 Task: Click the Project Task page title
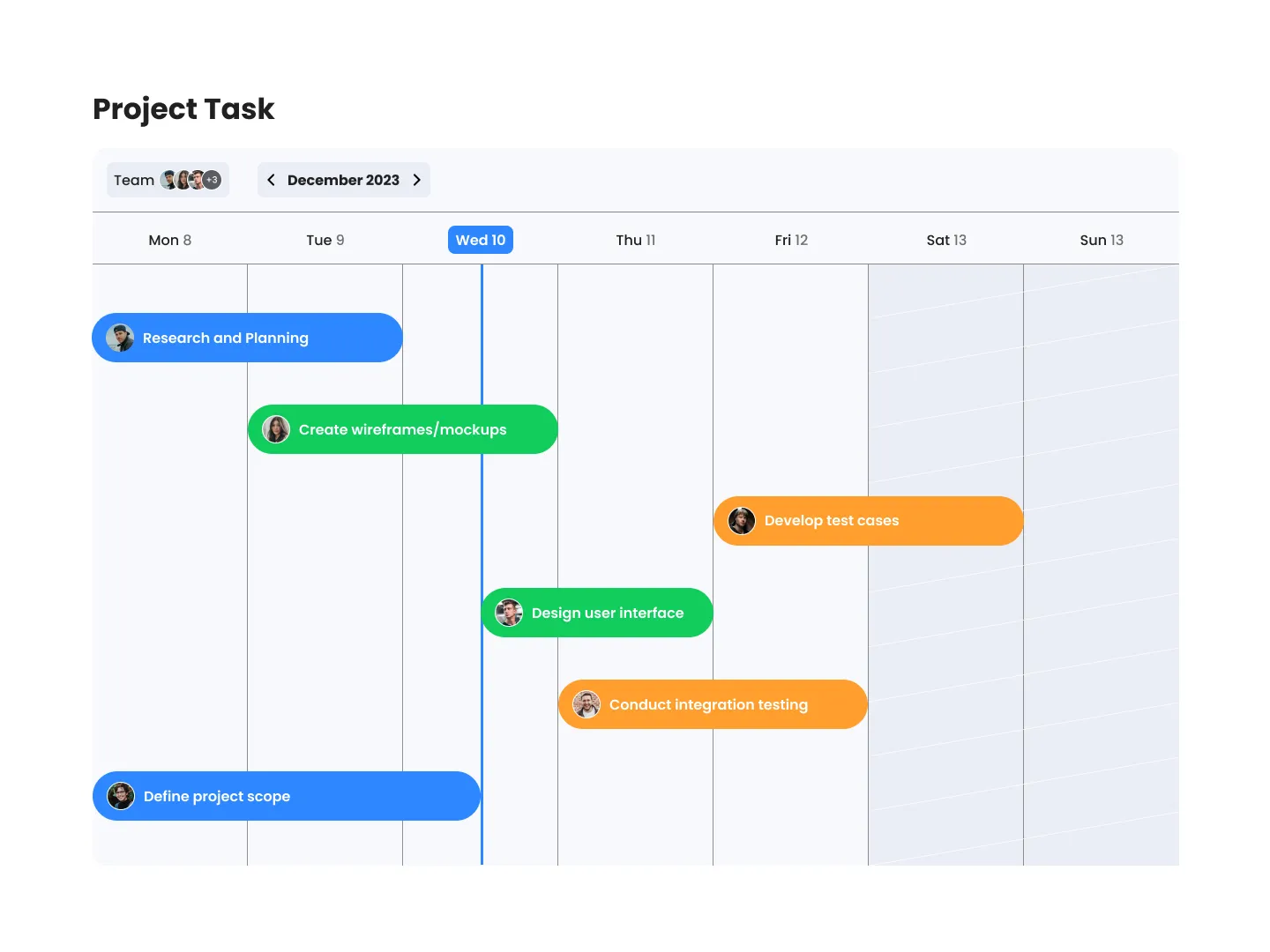click(183, 108)
